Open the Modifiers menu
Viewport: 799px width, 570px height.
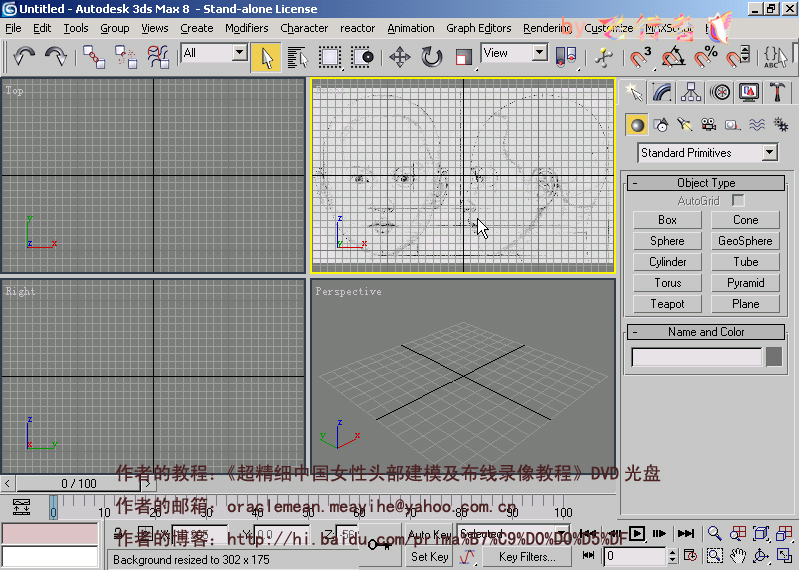click(247, 28)
